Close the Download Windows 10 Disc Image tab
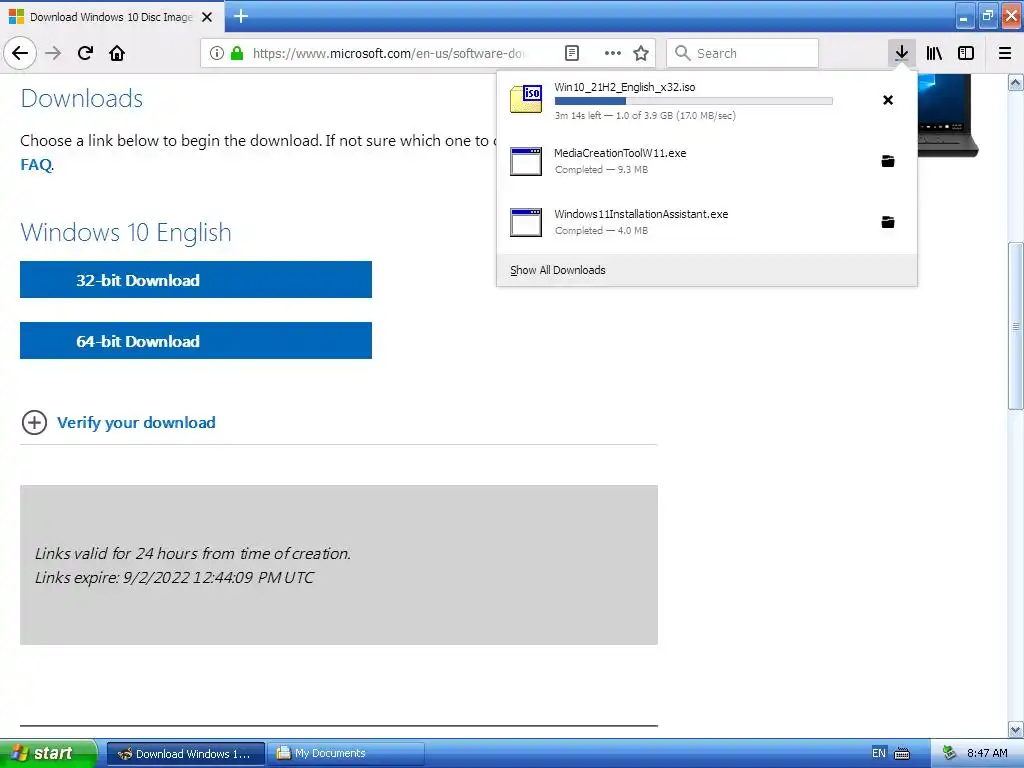 [207, 17]
